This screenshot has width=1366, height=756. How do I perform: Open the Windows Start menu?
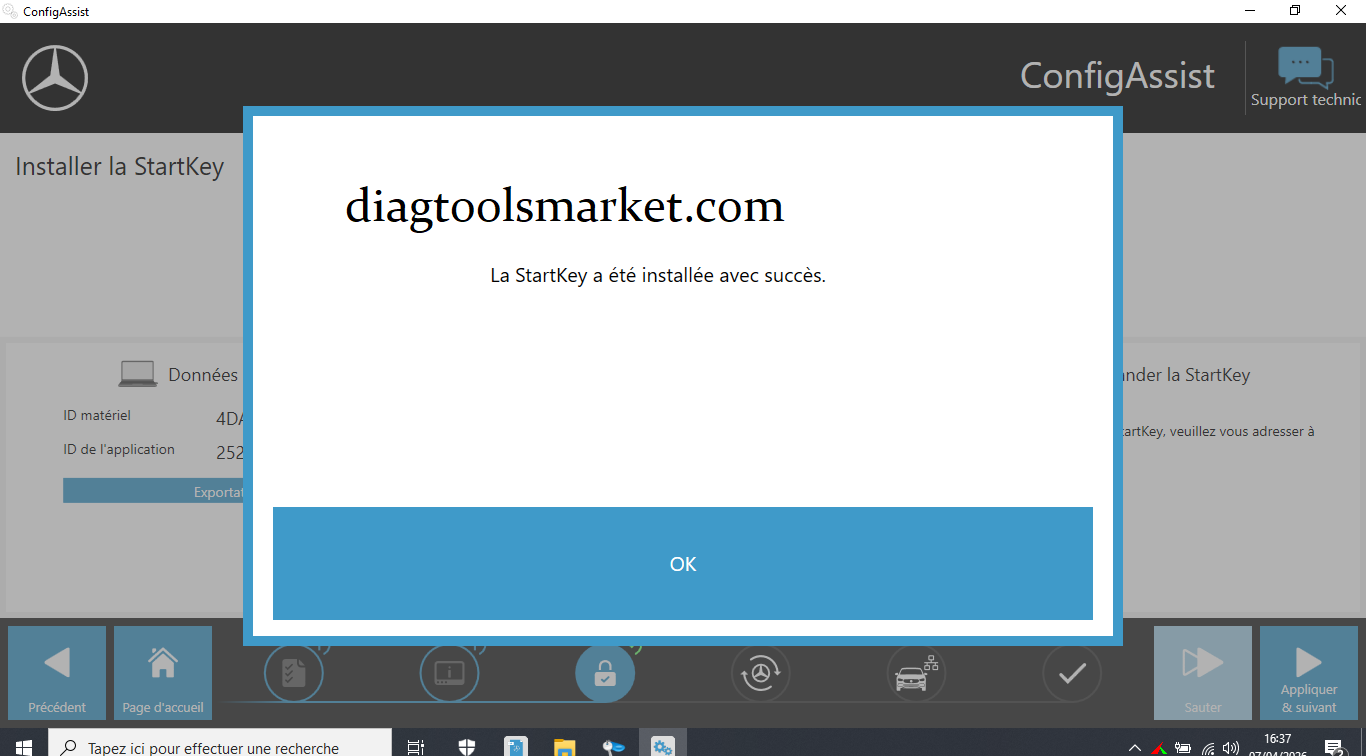(24, 747)
